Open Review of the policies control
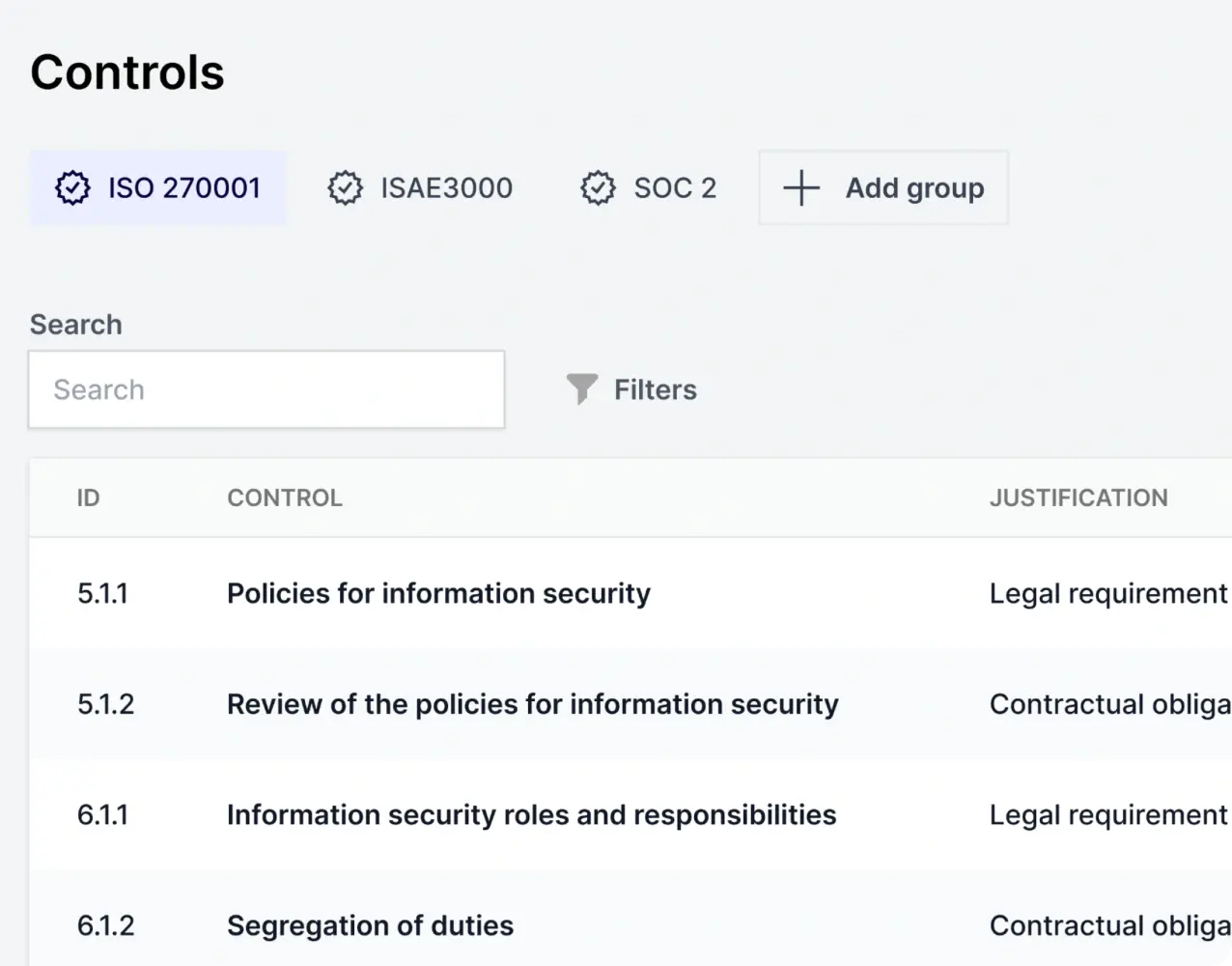Viewport: 1232px width, 966px height. [x=532, y=704]
